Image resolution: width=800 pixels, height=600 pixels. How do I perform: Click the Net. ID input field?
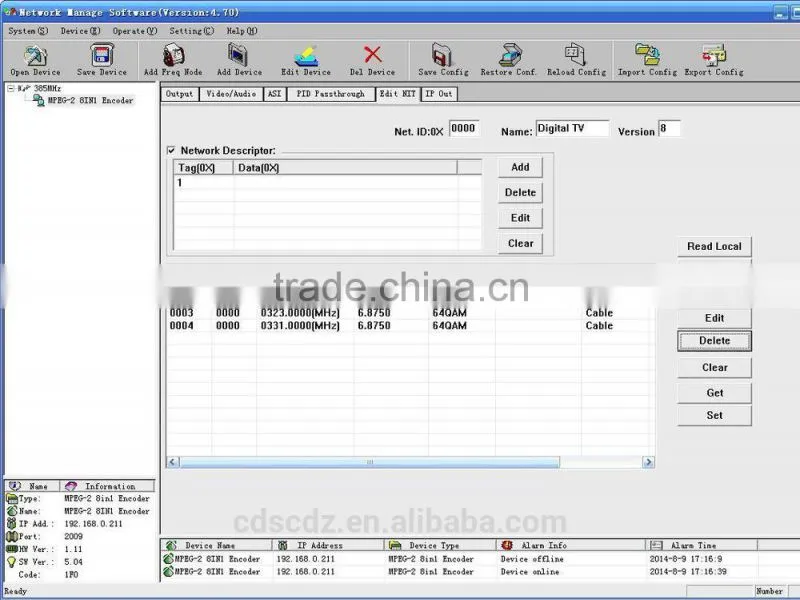(x=464, y=129)
